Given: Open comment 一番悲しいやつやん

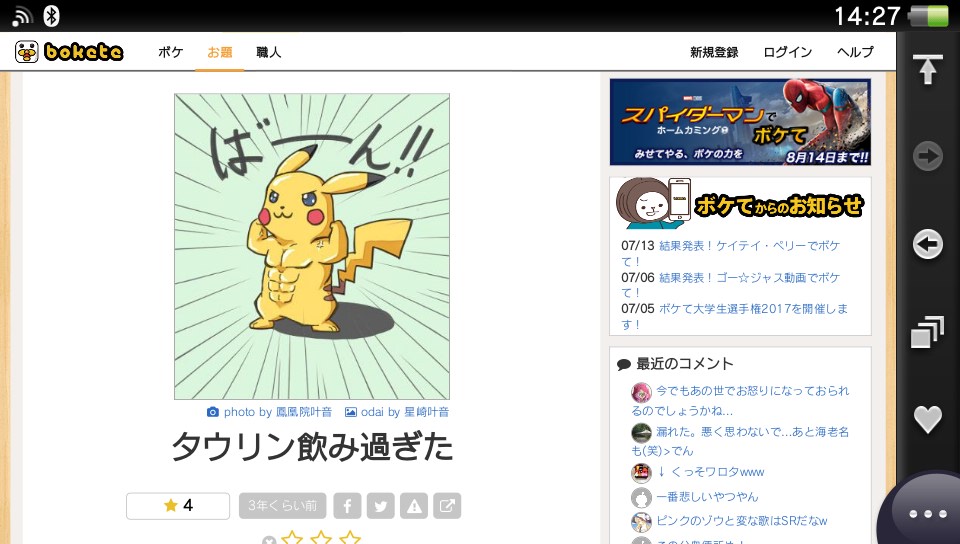Looking at the screenshot, I should [707, 497].
